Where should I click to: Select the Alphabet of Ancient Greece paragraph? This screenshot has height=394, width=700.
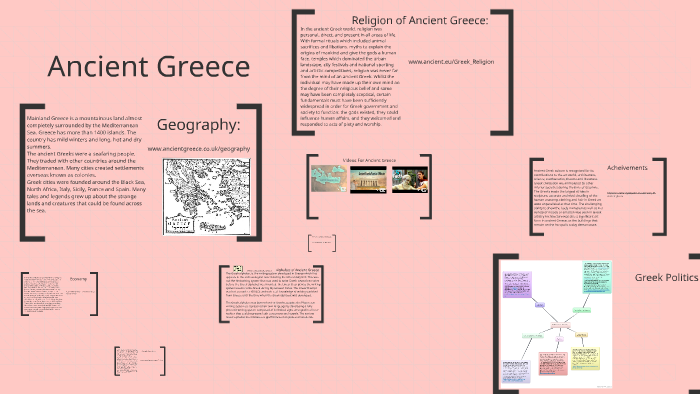point(273,295)
